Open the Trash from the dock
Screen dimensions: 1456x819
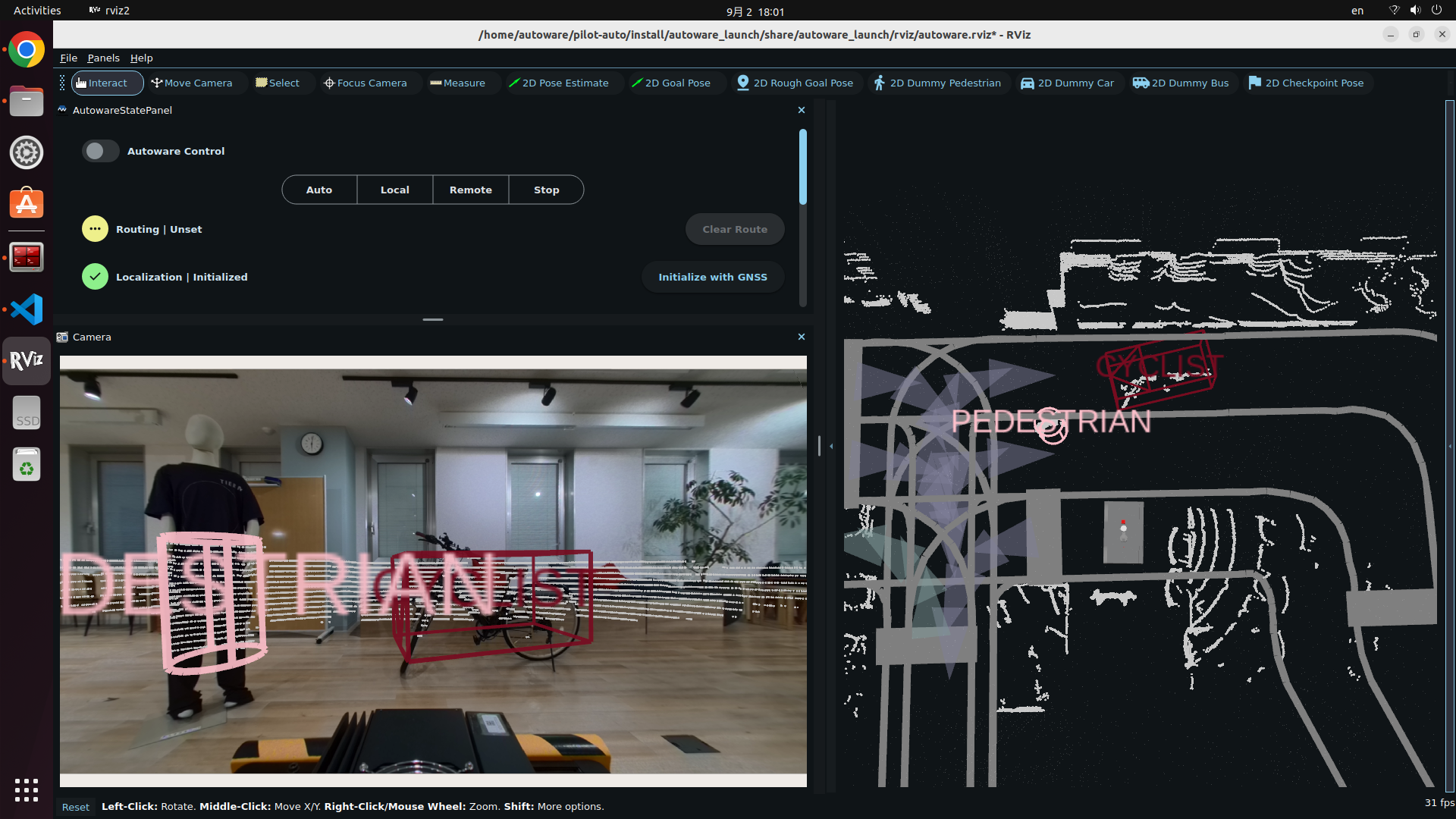click(x=27, y=464)
